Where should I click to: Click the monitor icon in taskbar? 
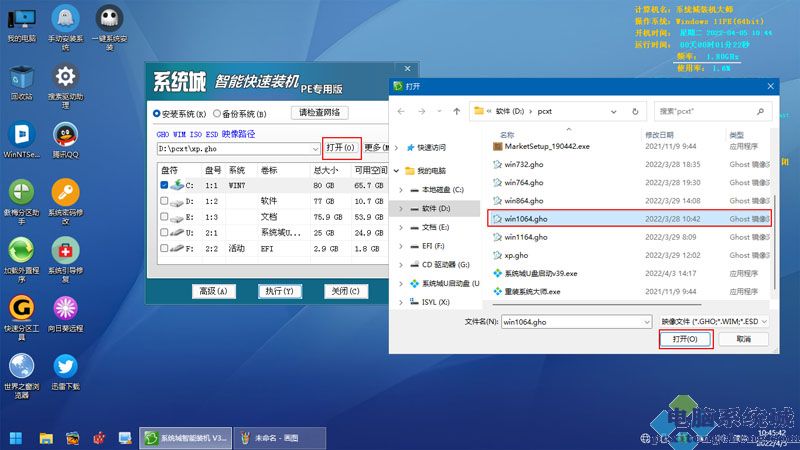(125, 438)
